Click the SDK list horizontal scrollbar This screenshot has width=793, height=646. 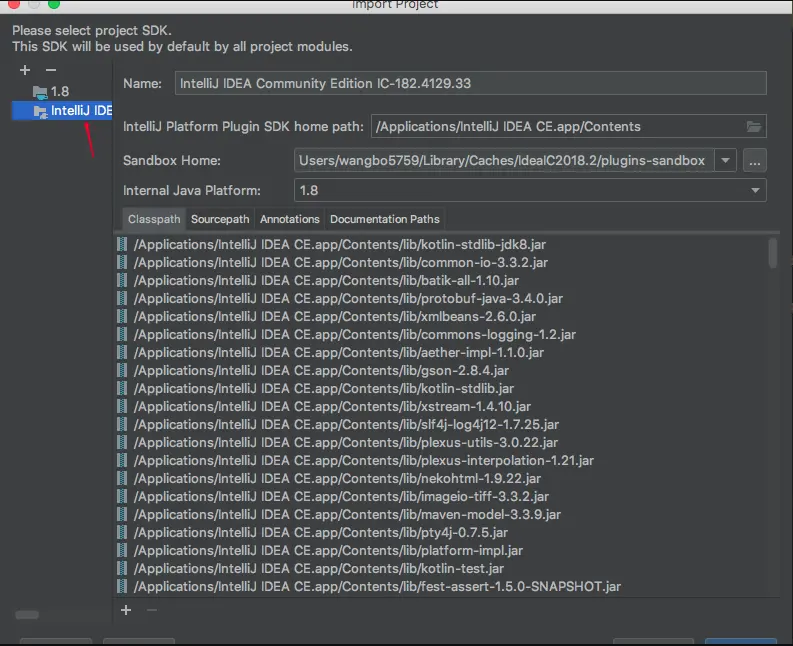pos(27,615)
